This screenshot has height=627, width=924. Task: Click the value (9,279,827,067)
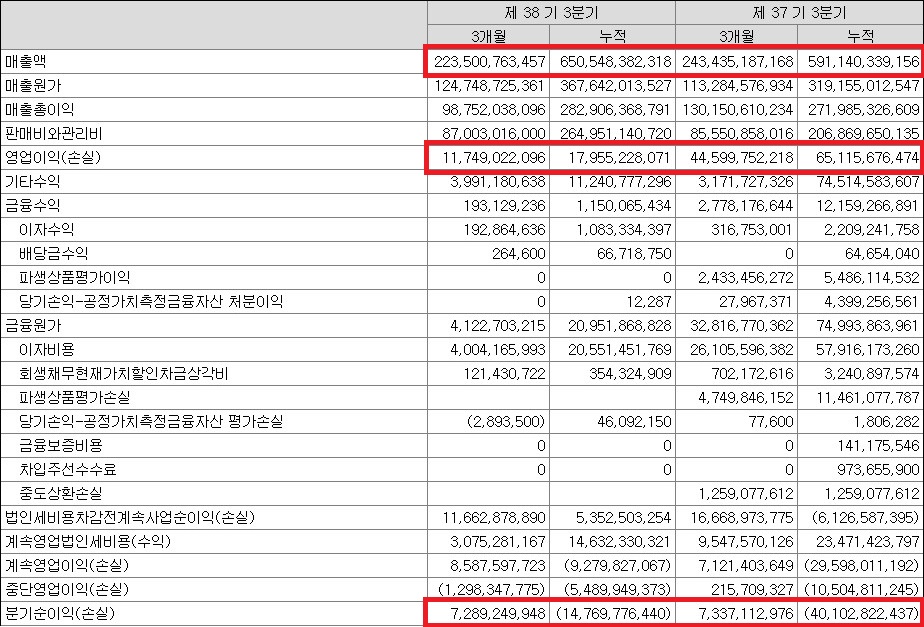coord(618,568)
